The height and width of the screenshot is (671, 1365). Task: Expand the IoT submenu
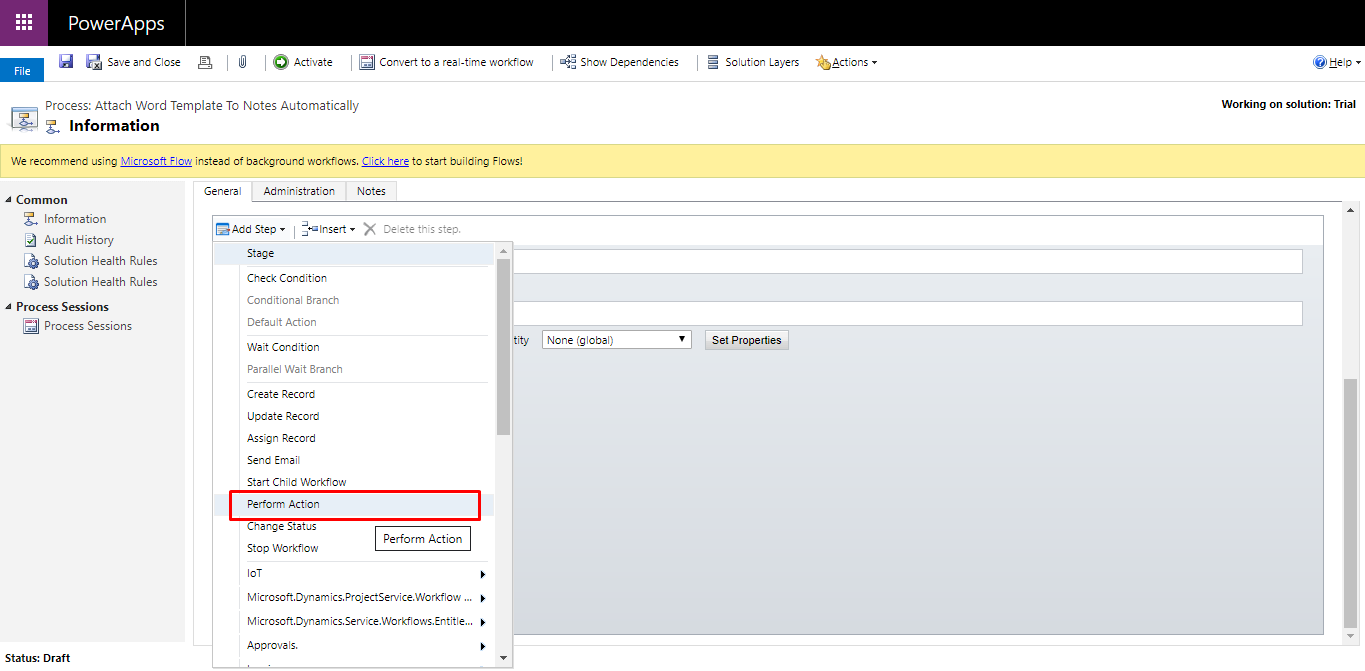(354, 574)
